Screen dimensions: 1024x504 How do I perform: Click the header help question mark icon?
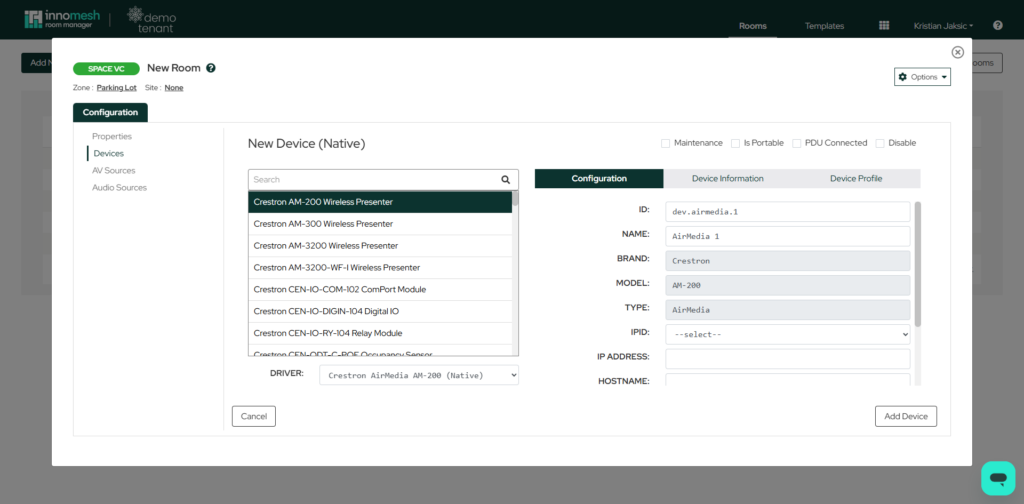[x=997, y=25]
